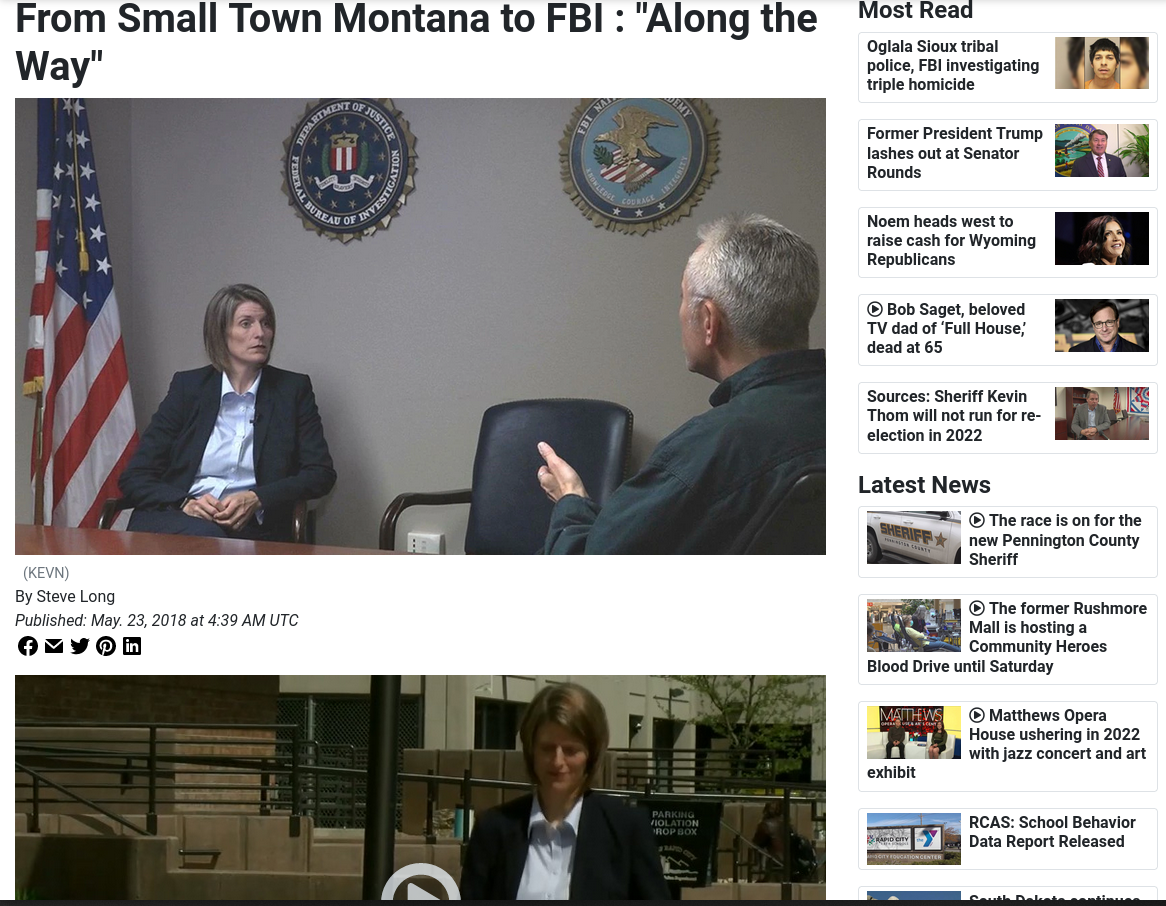This screenshot has height=906, width=1166.
Task: Click video icon beside Matthews Opera House story
Action: [x=977, y=715]
